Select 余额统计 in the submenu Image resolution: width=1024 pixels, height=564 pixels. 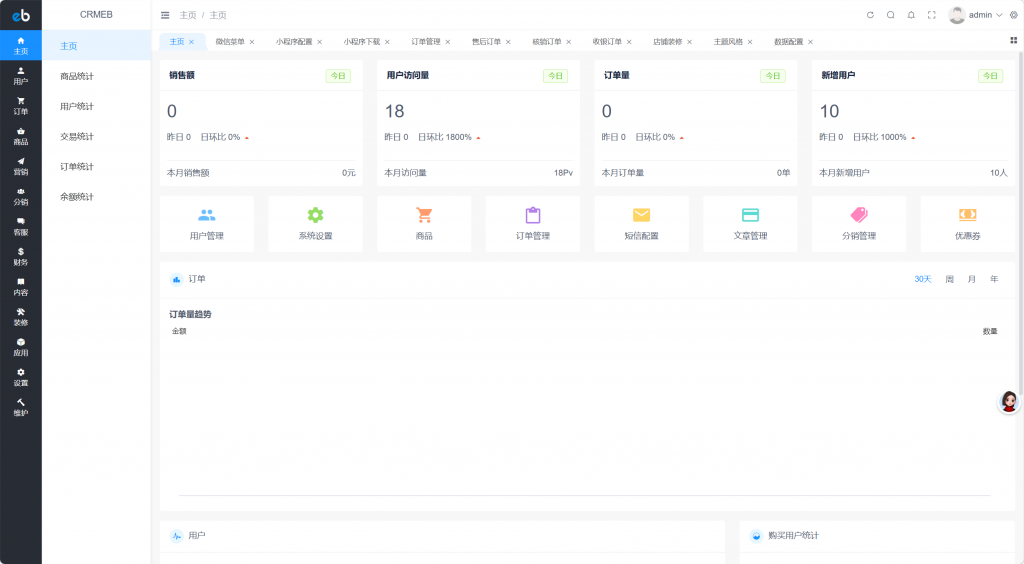pos(77,197)
